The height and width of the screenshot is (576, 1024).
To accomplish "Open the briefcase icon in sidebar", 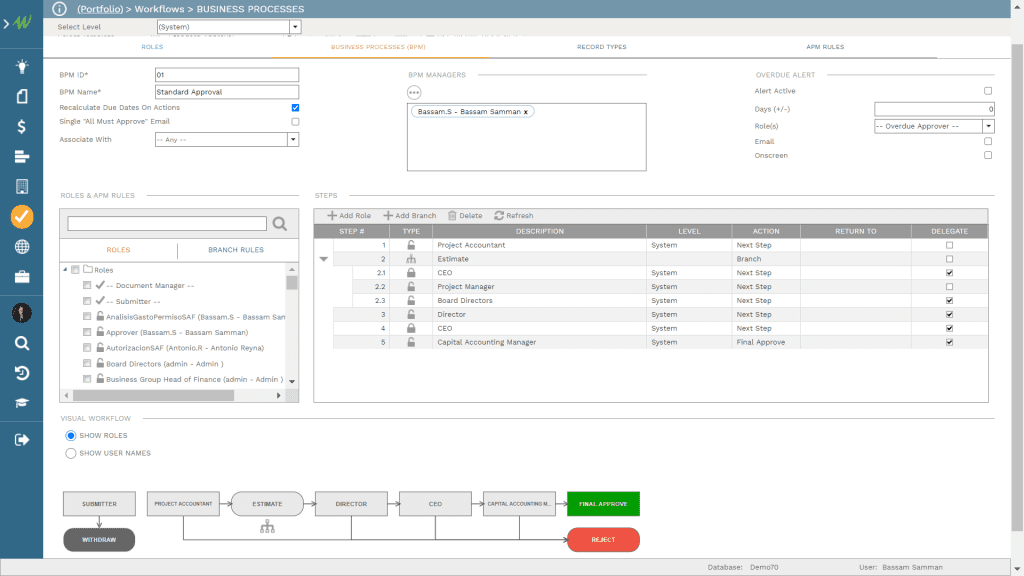I will coord(21,277).
